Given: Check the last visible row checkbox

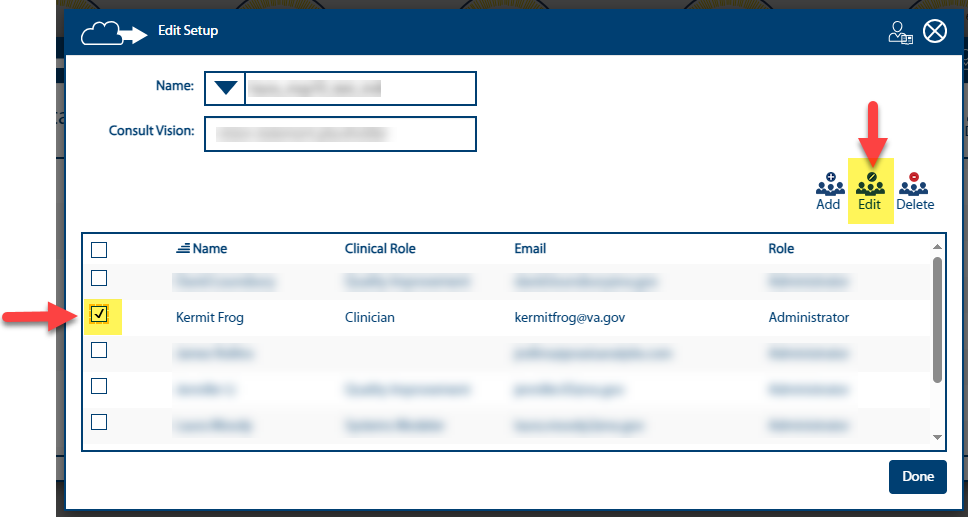Looking at the screenshot, I should click(x=99, y=422).
